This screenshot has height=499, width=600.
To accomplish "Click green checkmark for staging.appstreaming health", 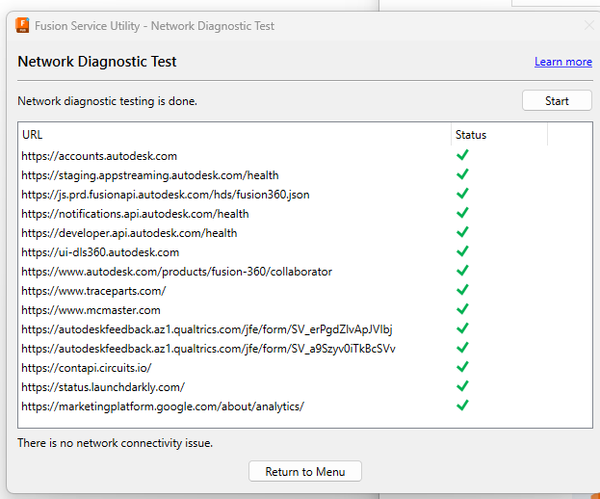I will (462, 174).
